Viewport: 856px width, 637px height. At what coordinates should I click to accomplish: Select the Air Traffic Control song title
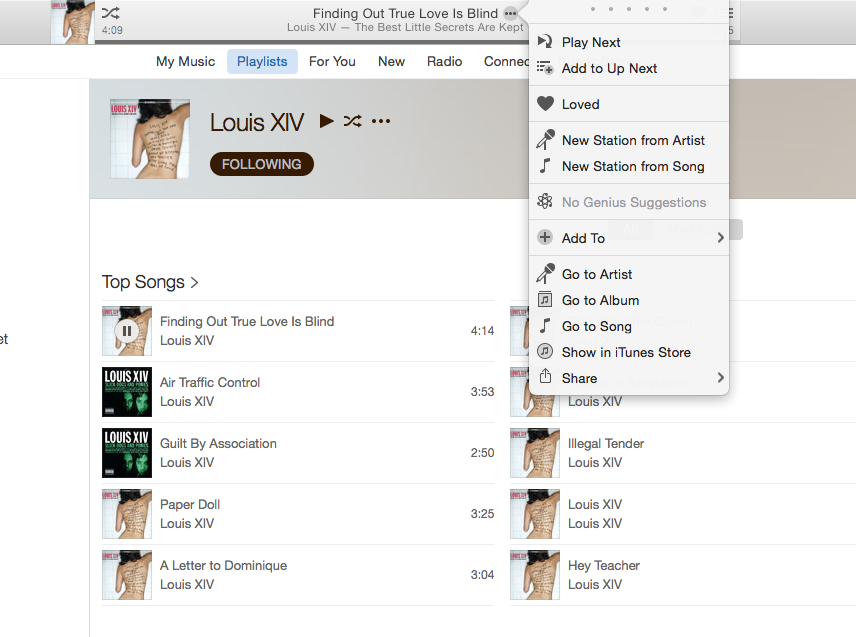coord(210,382)
